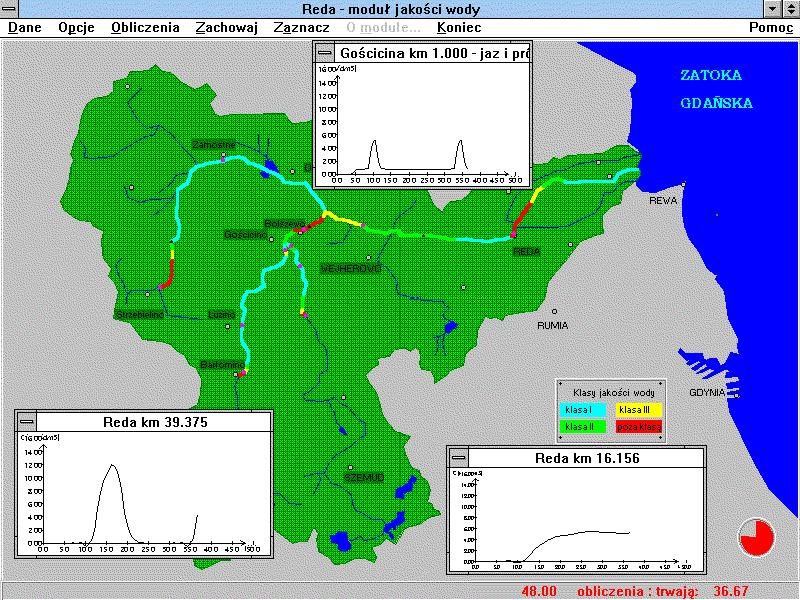Viewport: 800px width, 600px height.
Task: Click the Gościcino map label
Action: [x=246, y=235]
